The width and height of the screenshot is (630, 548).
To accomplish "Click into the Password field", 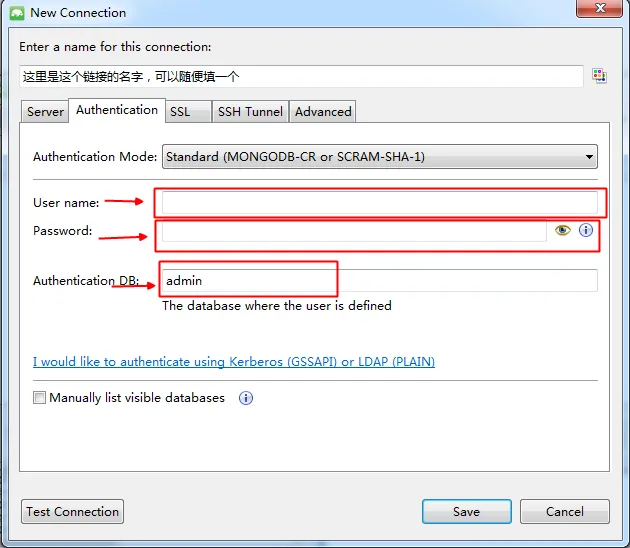I will click(354, 231).
